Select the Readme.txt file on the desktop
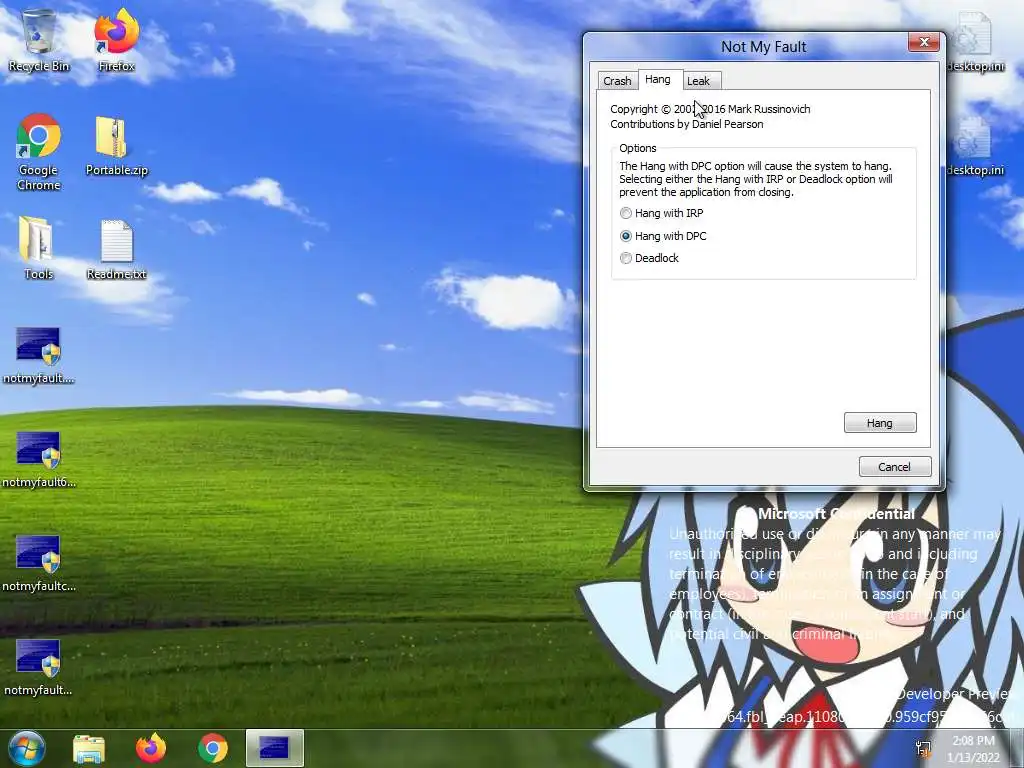Viewport: 1024px width, 768px height. coord(117,249)
